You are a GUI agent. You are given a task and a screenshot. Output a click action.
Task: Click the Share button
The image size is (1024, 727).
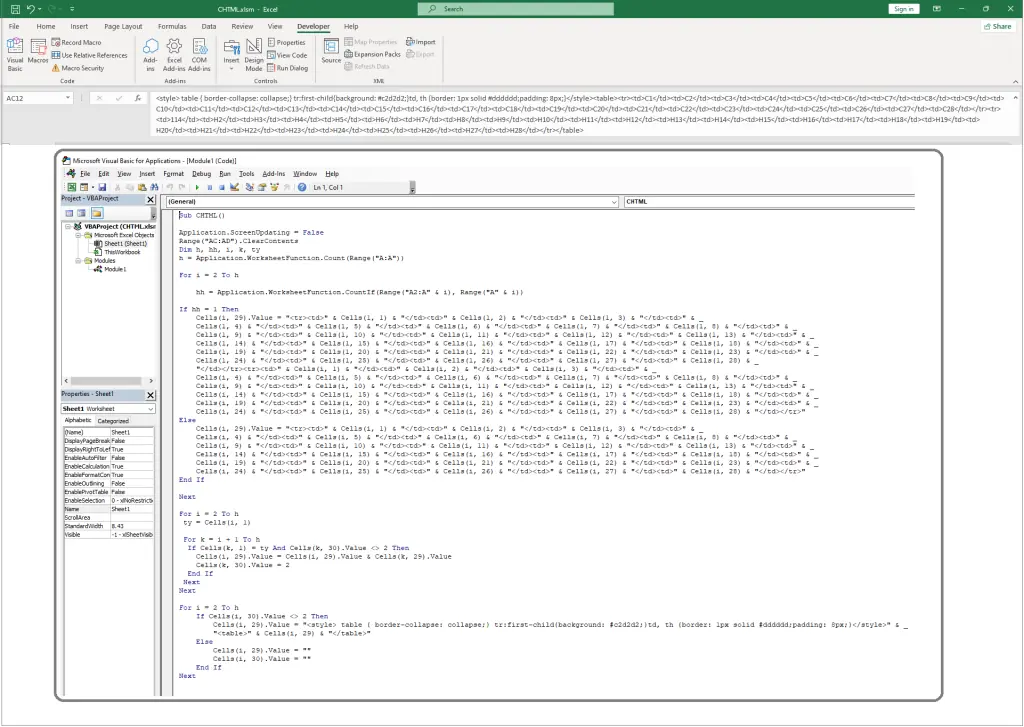point(996,26)
